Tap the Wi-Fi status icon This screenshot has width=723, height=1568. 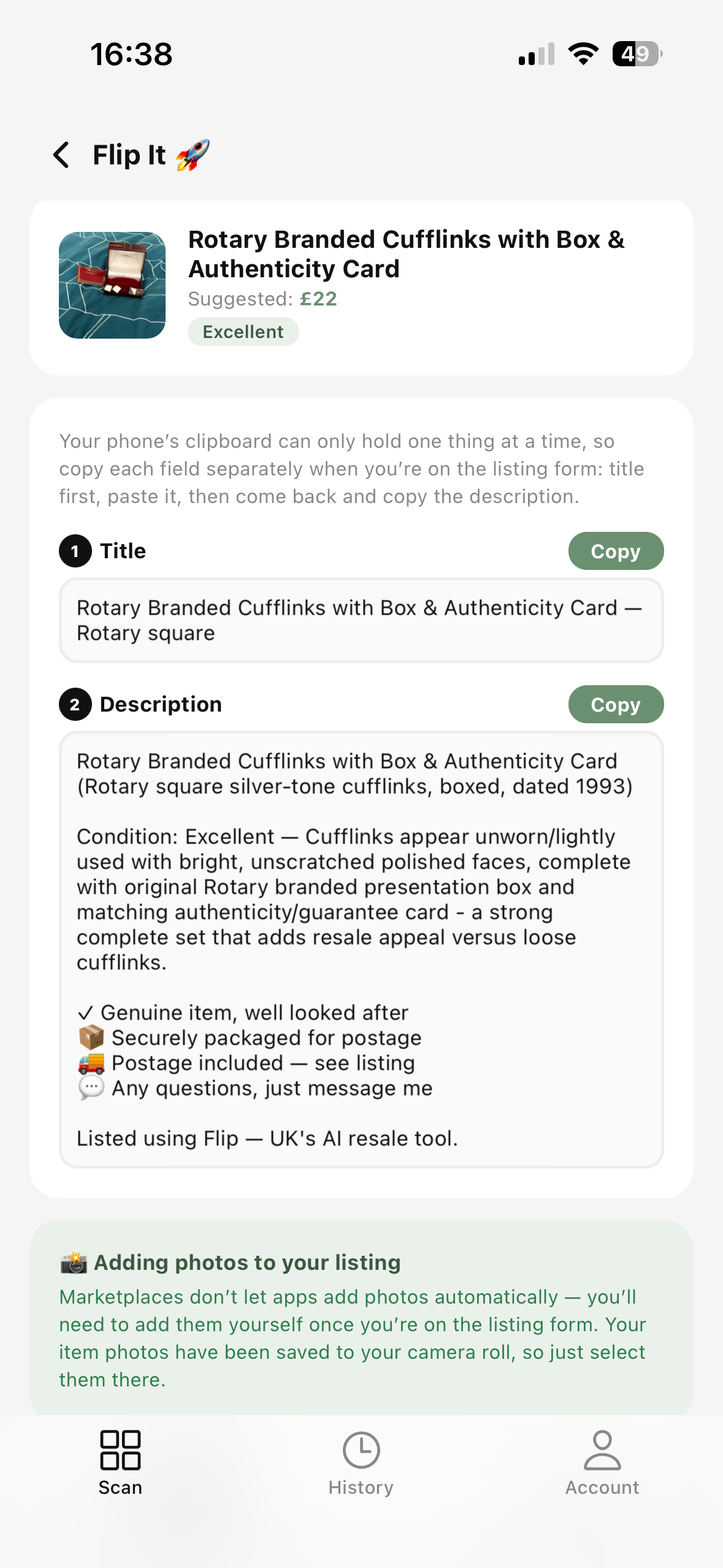coord(583,54)
